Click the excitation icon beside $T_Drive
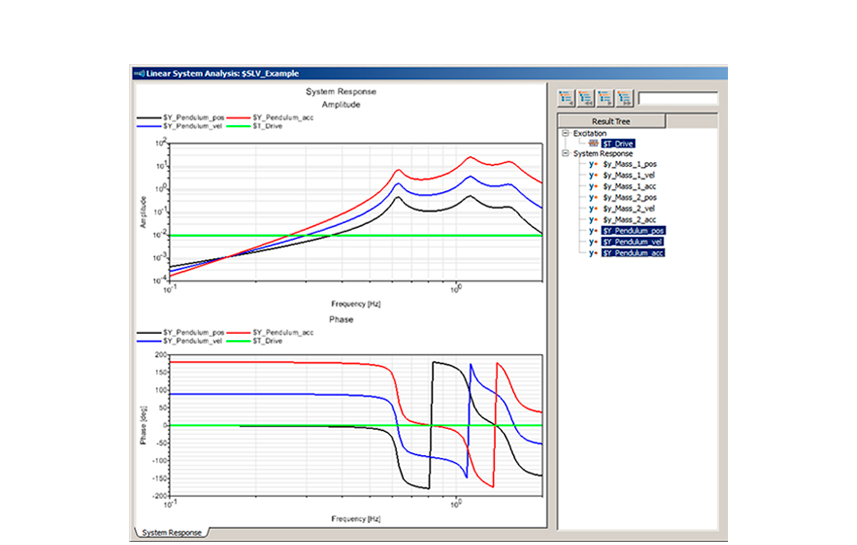The width and height of the screenshot is (857, 545). (593, 143)
